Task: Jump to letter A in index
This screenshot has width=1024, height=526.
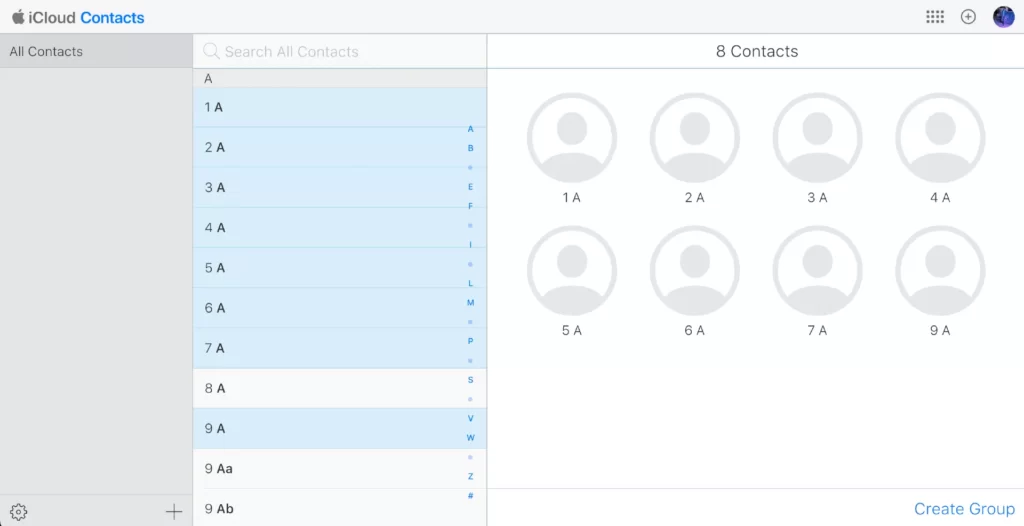Action: click(470, 129)
